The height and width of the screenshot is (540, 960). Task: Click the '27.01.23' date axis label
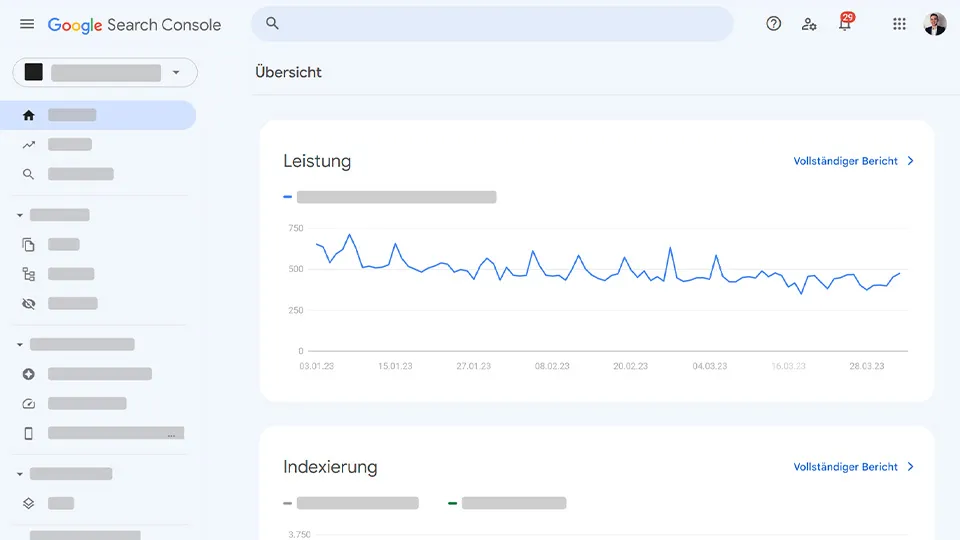click(473, 366)
